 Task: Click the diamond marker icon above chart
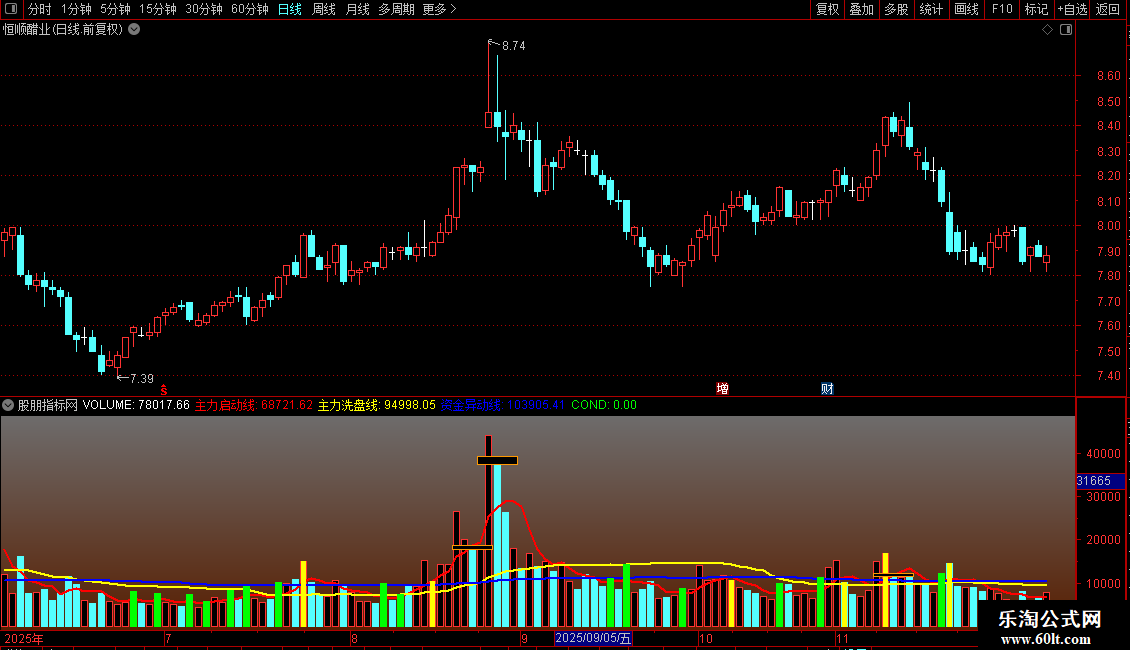coord(1047,30)
